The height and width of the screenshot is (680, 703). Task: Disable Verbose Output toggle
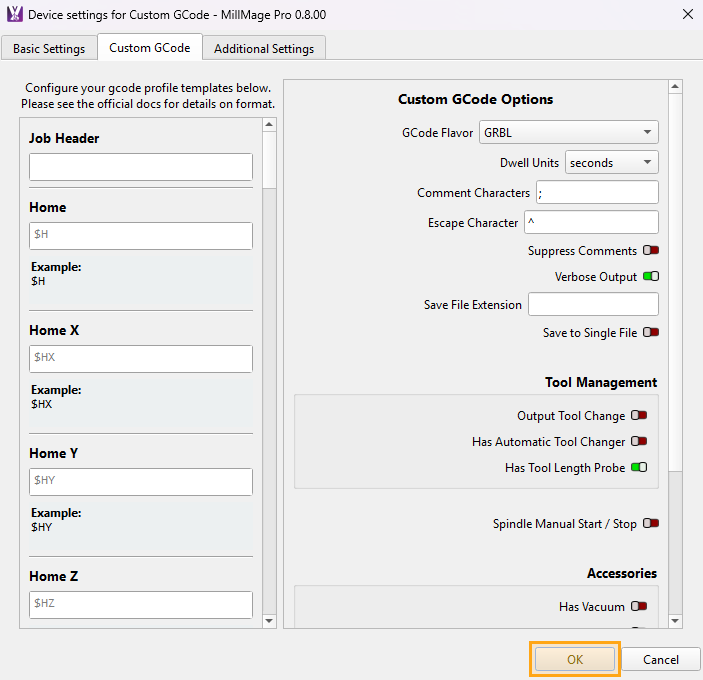coord(651,277)
